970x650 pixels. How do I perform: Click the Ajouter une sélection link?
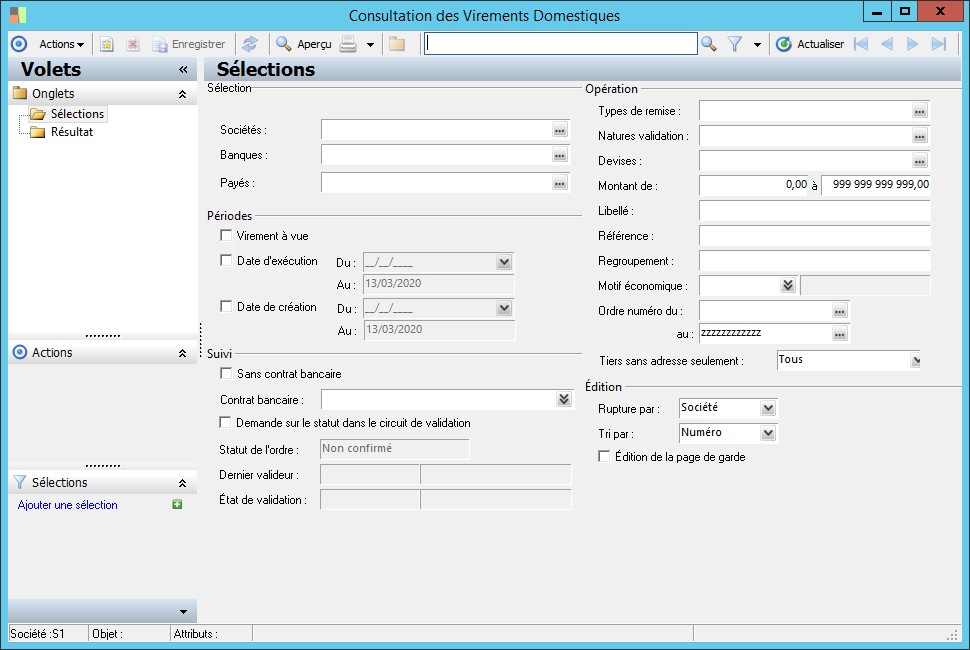coord(68,505)
